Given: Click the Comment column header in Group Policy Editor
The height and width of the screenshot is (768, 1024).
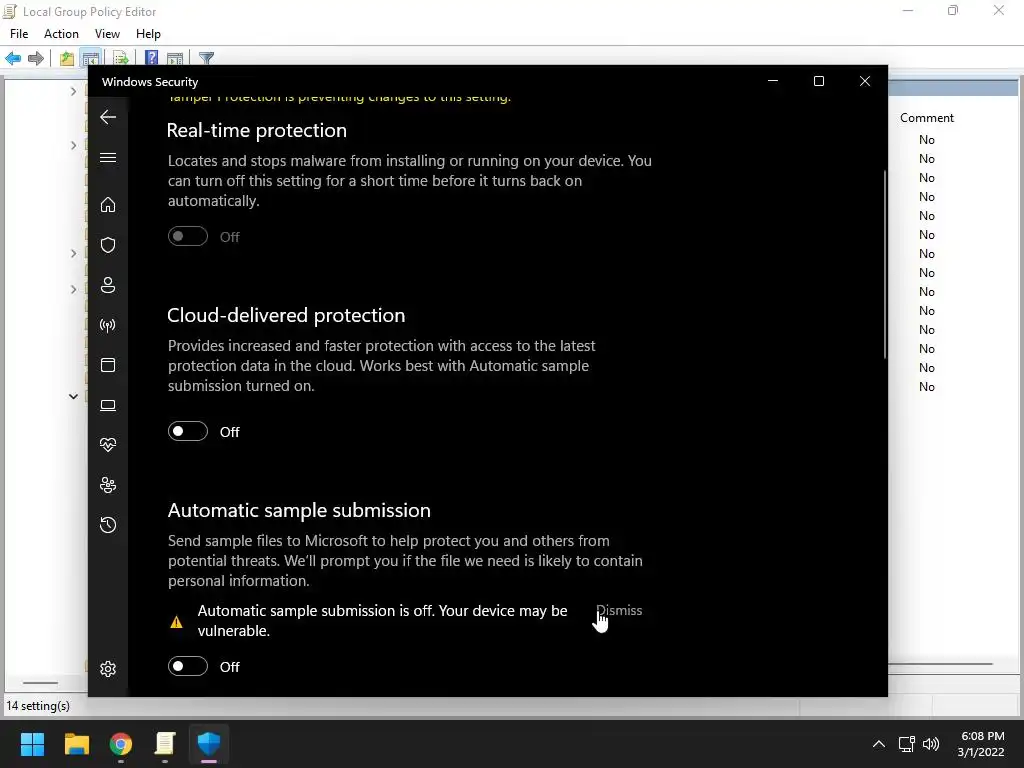Looking at the screenshot, I should tap(927, 118).
